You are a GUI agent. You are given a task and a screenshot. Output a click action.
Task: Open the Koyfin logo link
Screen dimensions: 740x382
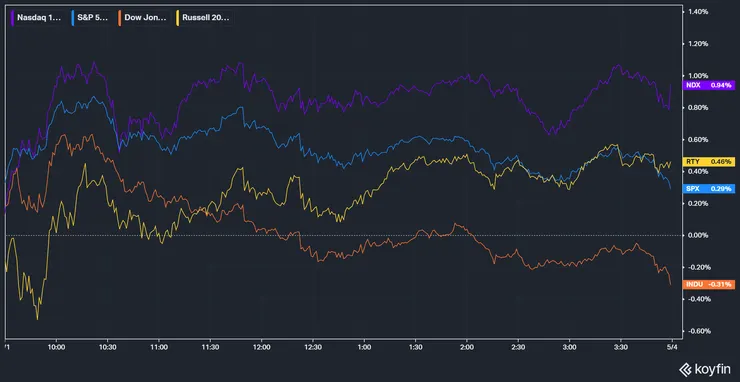click(706, 369)
